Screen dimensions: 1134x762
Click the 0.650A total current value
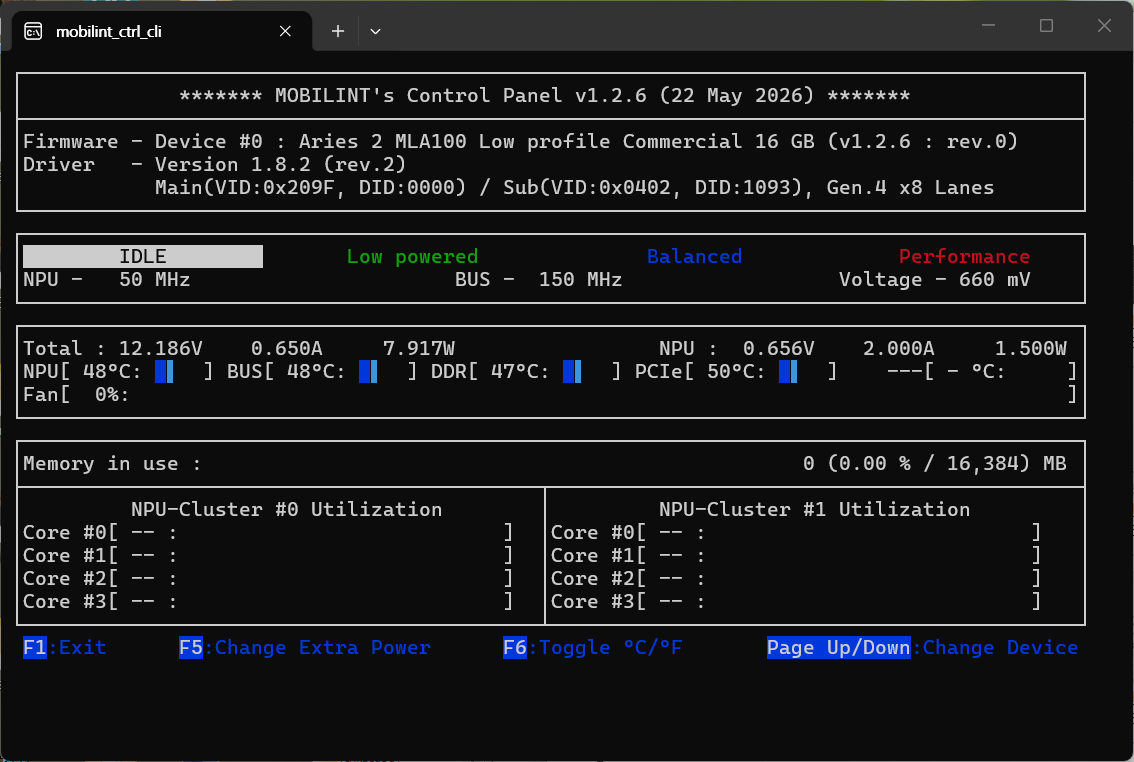[x=286, y=348]
